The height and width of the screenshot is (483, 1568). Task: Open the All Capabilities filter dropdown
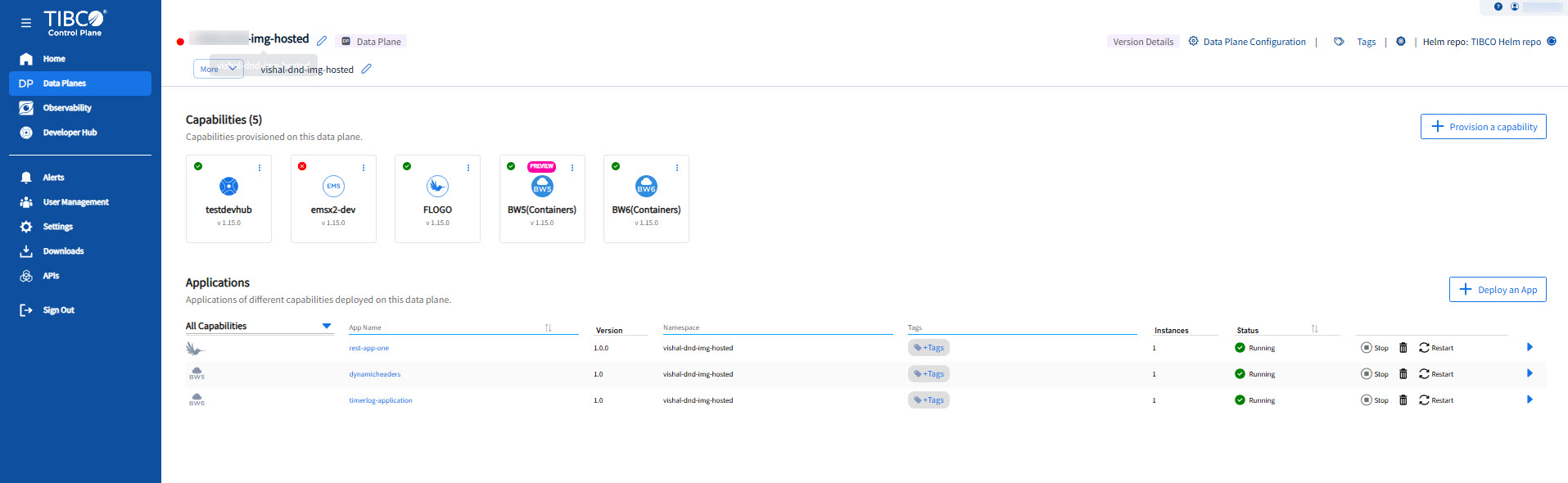coord(259,326)
